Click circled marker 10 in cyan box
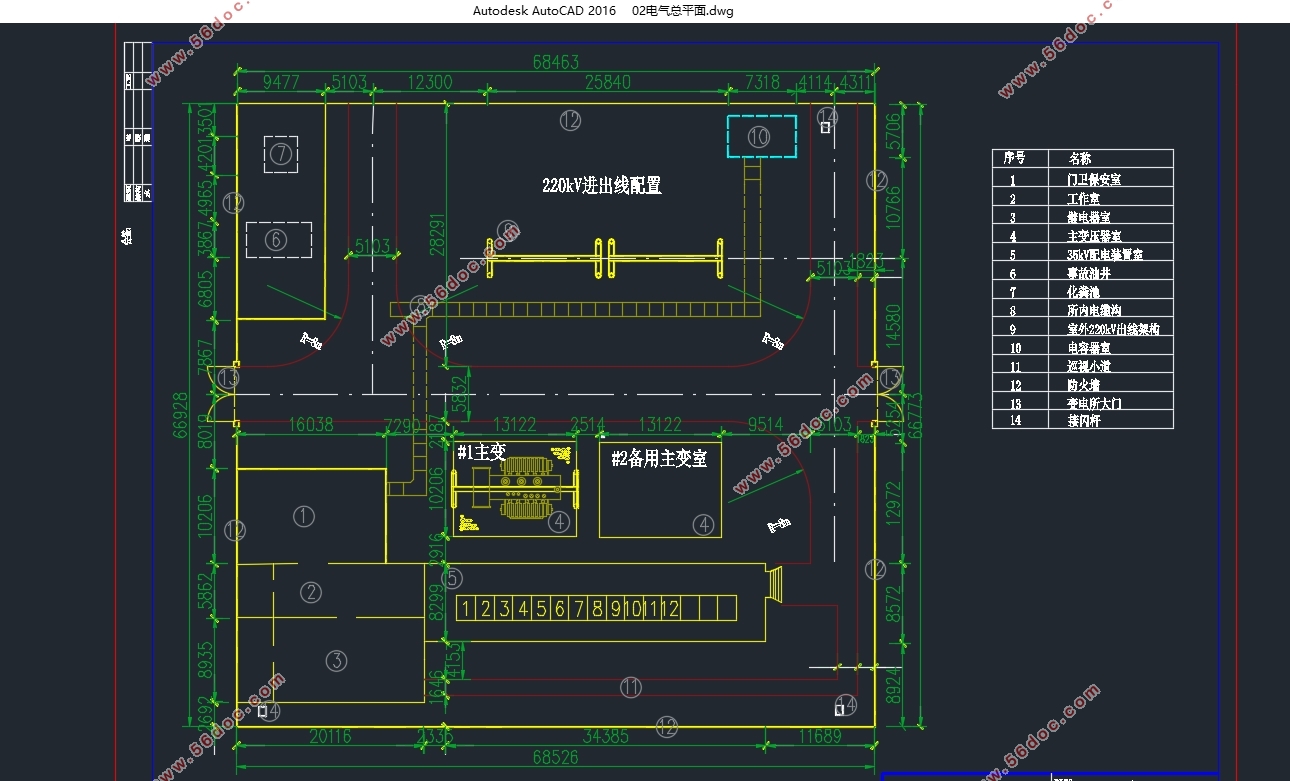 point(759,136)
